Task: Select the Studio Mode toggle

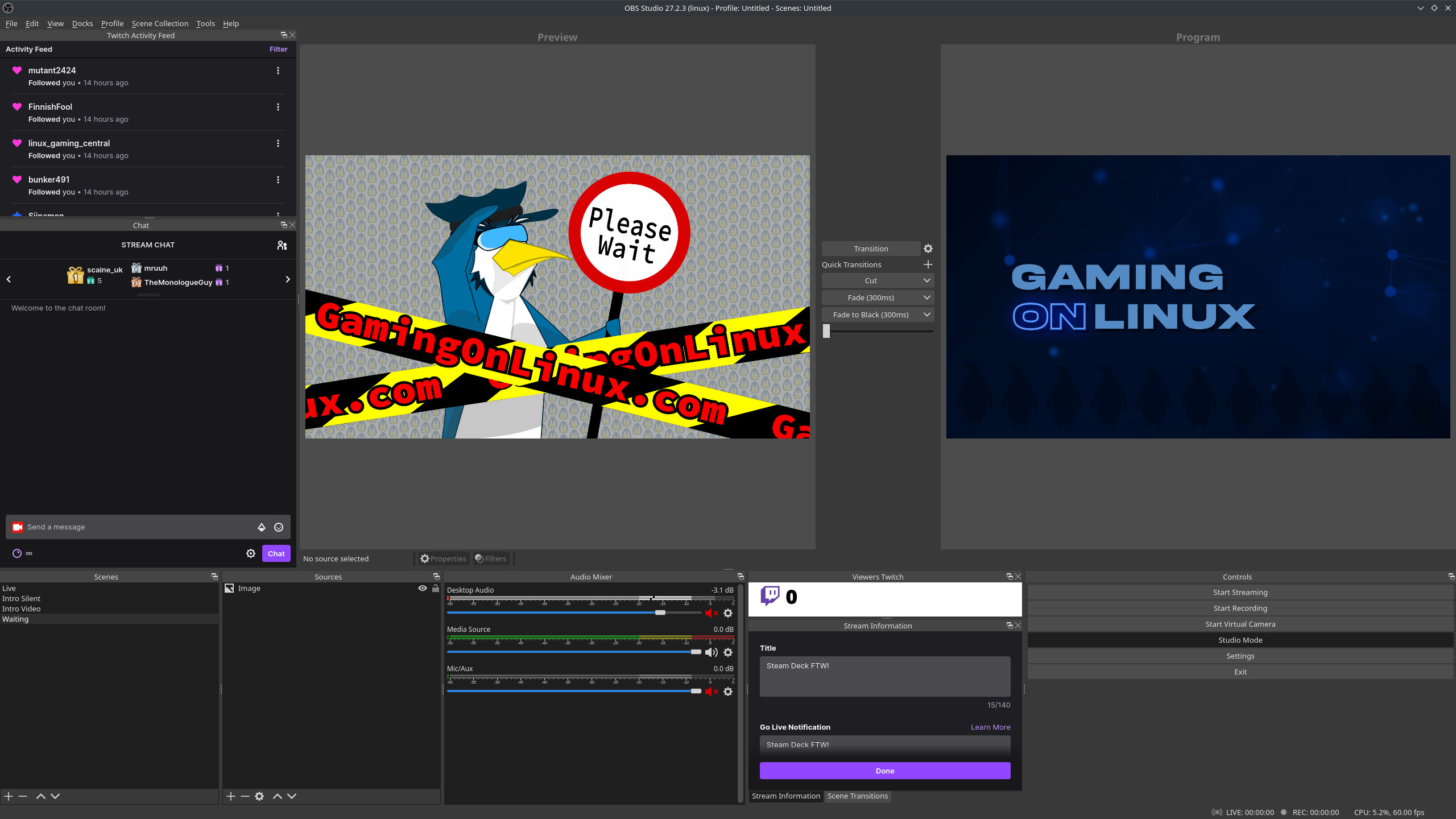Action: (x=1240, y=640)
